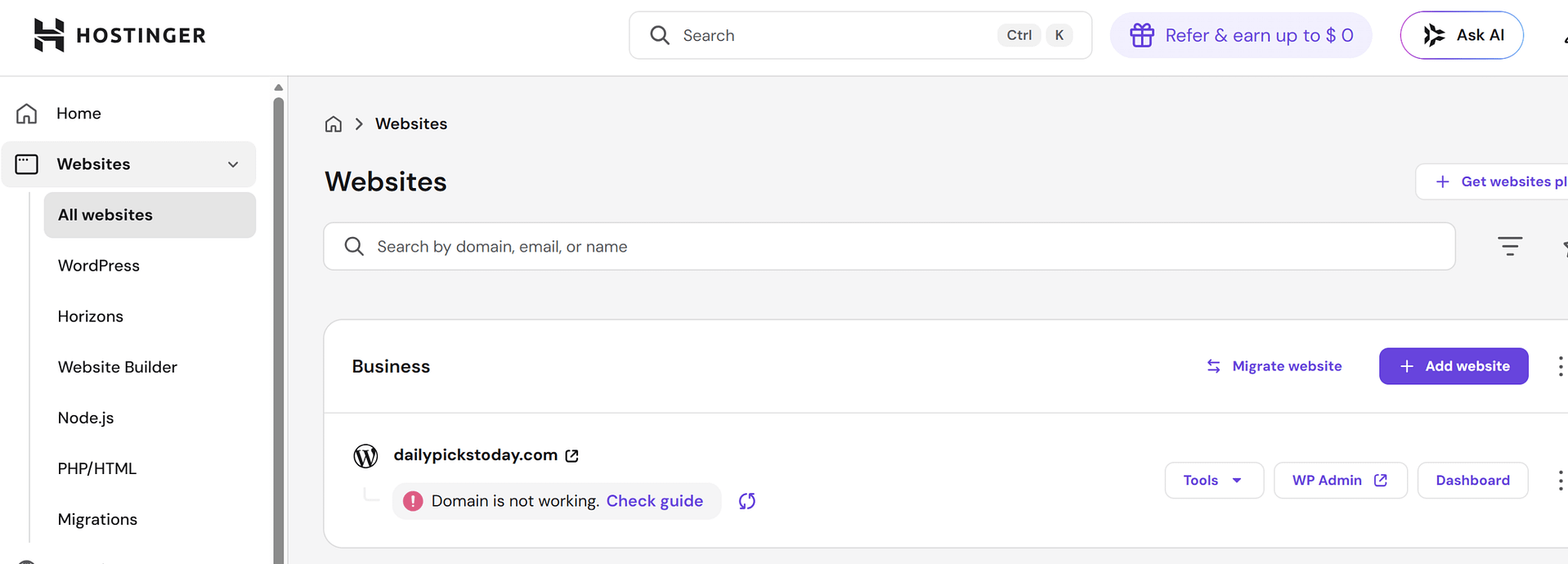This screenshot has width=1568, height=564.
Task: Click the WP Admin button
Action: (1339, 481)
